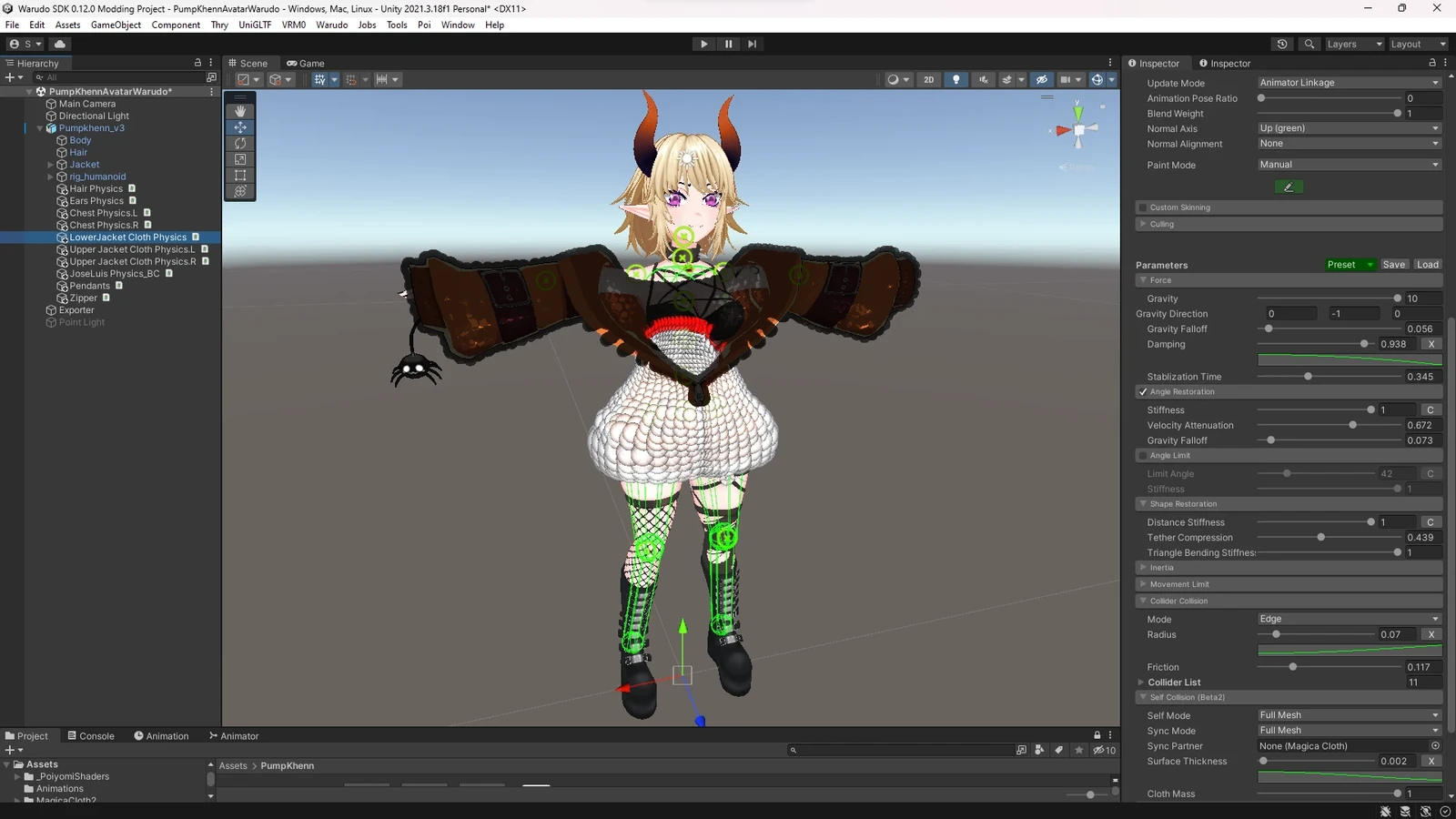1456x819 pixels.
Task: Open the global search magnifier icon
Action: tap(1309, 44)
